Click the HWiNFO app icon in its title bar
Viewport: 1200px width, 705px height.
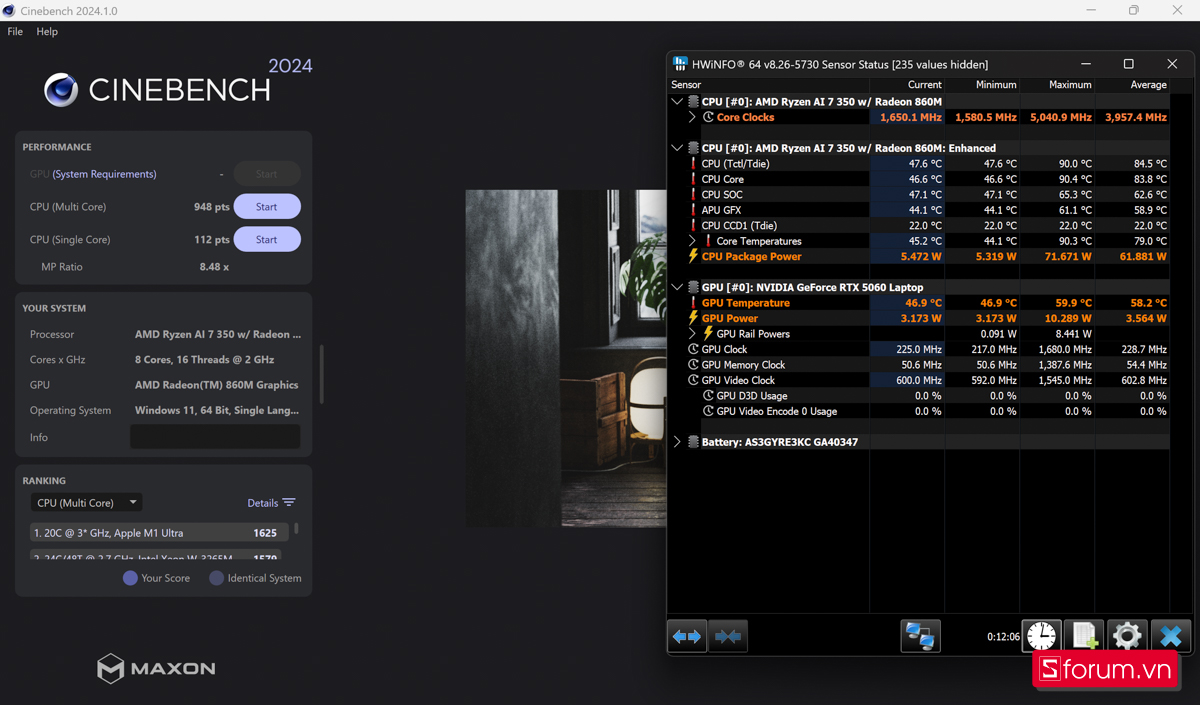point(680,64)
